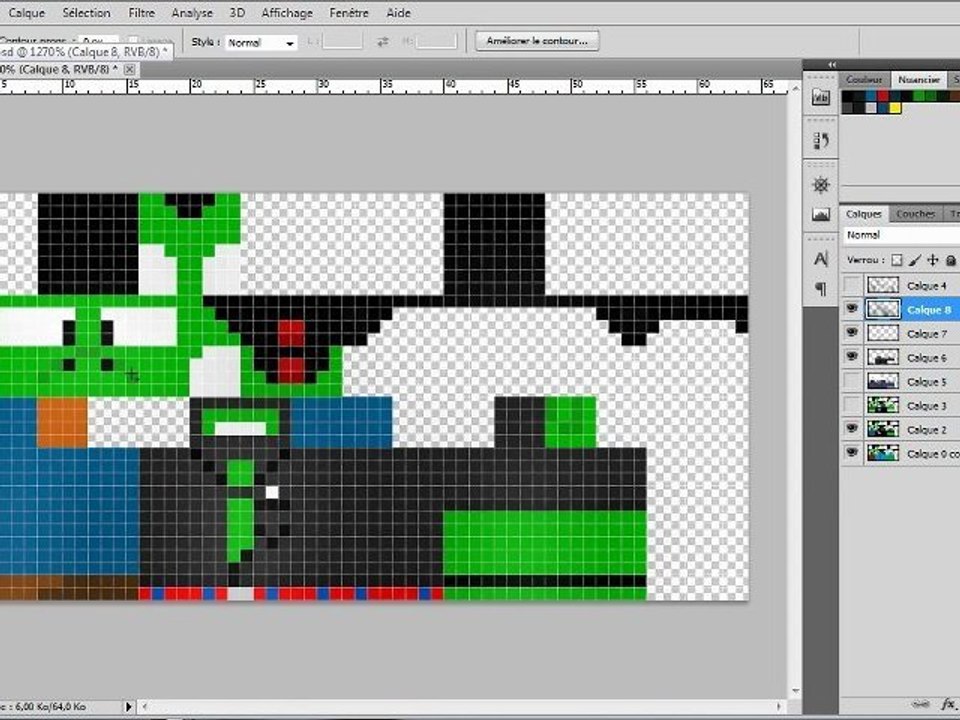Open the layer blend mode Normal dropdown
Image resolution: width=960 pixels, height=720 pixels.
tap(901, 235)
